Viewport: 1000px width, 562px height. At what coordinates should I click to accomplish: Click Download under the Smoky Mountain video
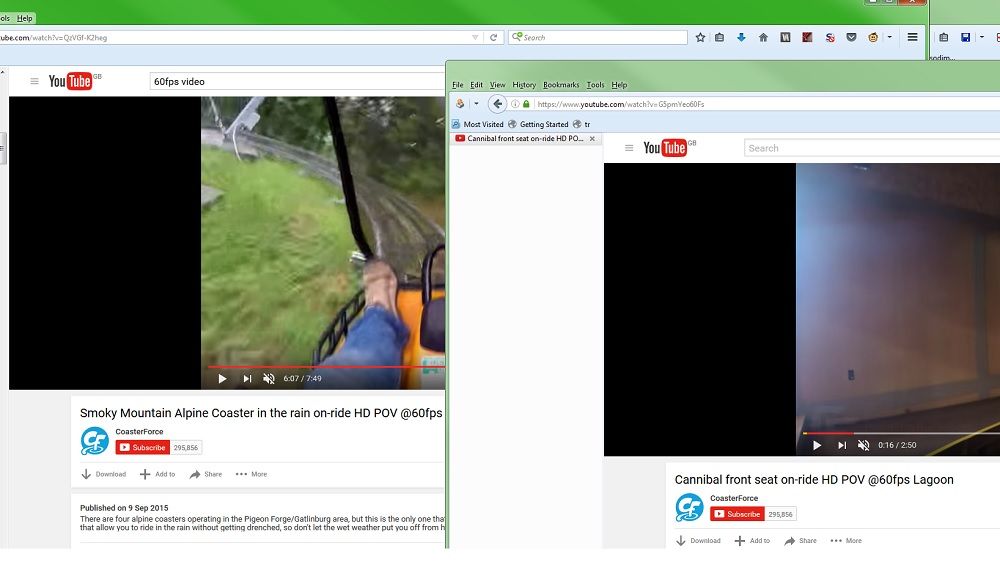tap(104, 475)
